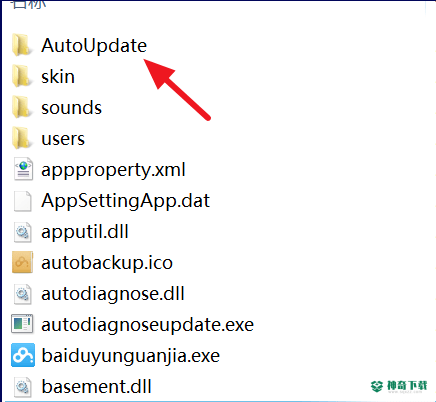Select the AutoUpdate folder icon
Viewport: 436px width, 402px height.
22,45
